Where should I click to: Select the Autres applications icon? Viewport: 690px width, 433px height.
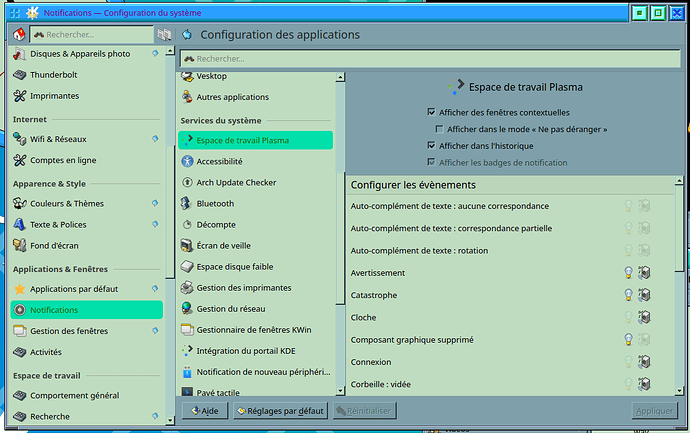pyautogui.click(x=187, y=97)
